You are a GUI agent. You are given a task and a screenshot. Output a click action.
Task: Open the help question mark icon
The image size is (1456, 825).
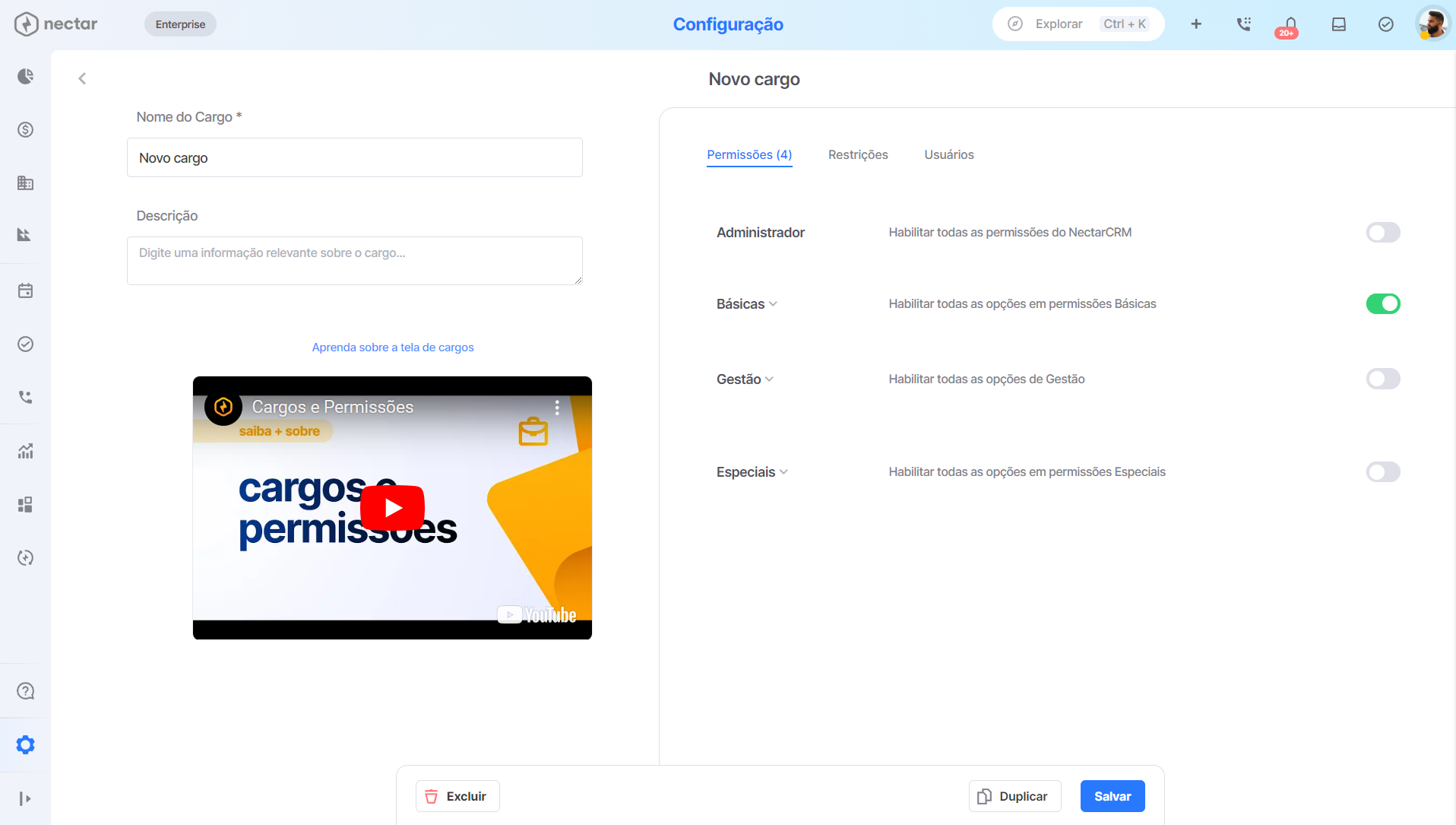(25, 691)
